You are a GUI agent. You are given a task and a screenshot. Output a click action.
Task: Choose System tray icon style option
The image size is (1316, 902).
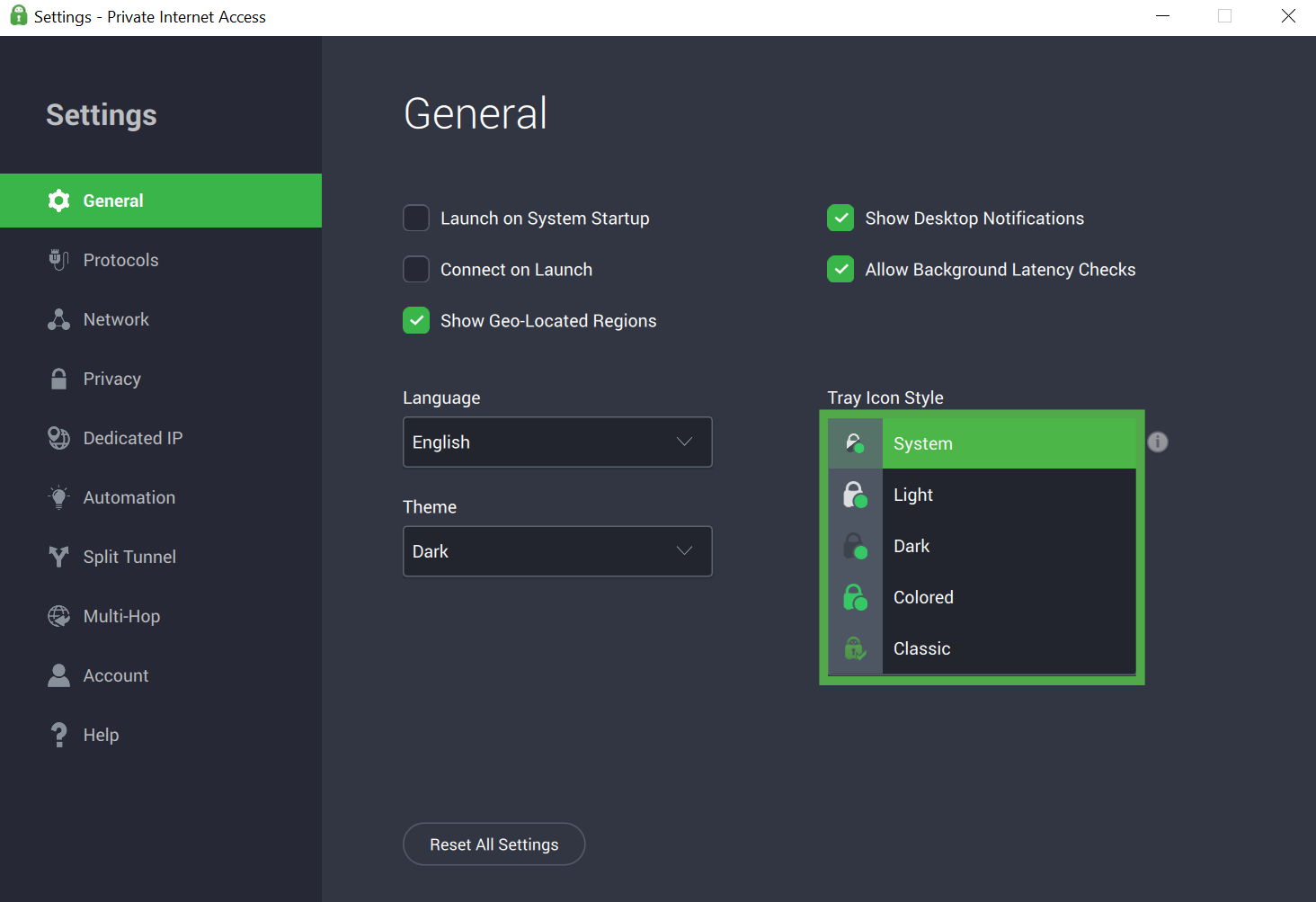point(982,443)
